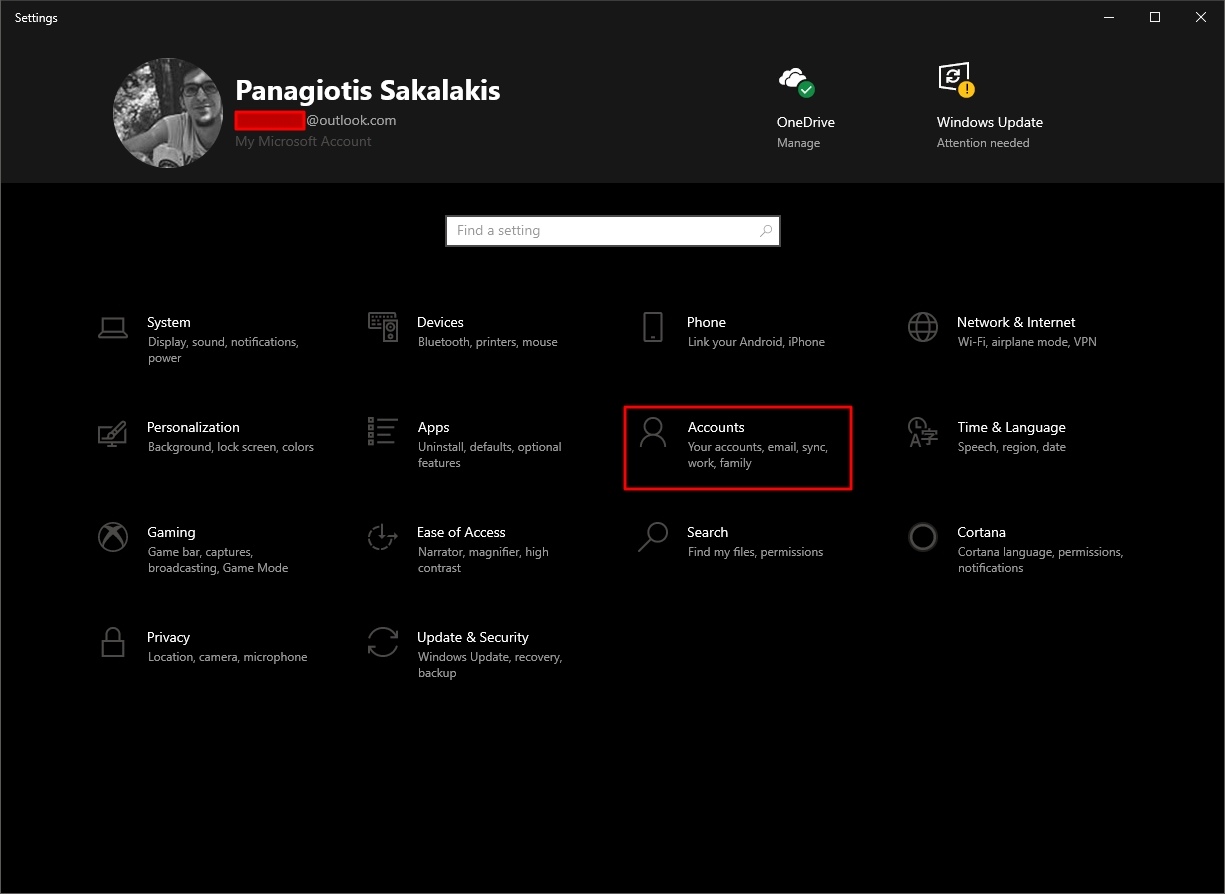Open the Devices keyboard and speaker icon

pos(383,327)
